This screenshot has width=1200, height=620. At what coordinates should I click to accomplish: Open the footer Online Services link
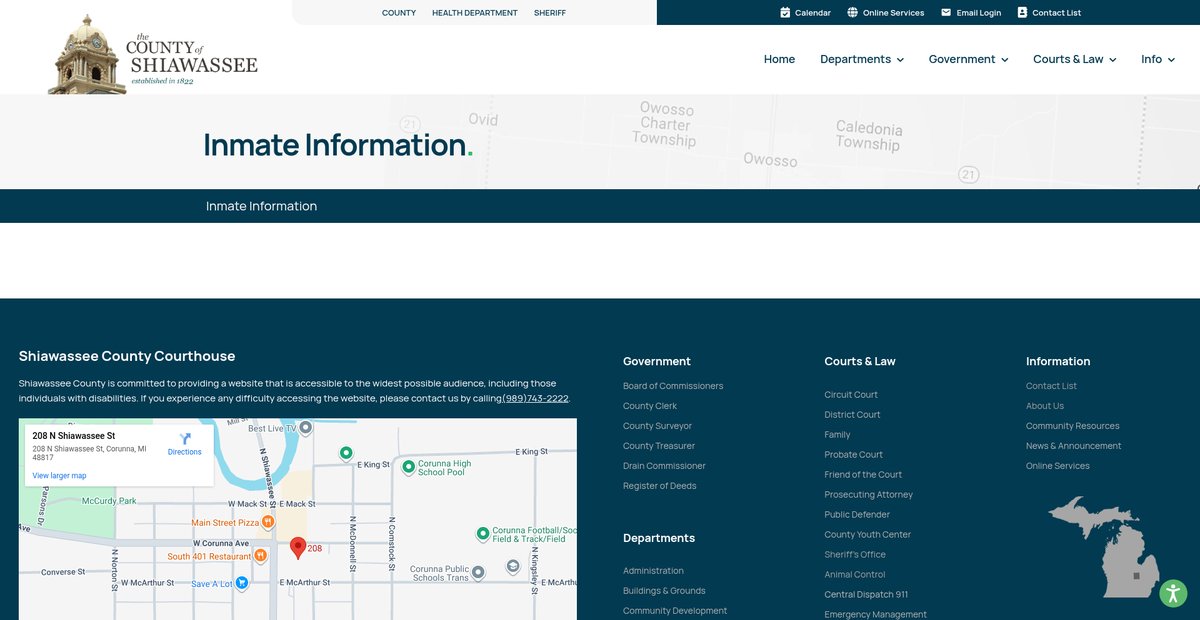click(x=1058, y=466)
